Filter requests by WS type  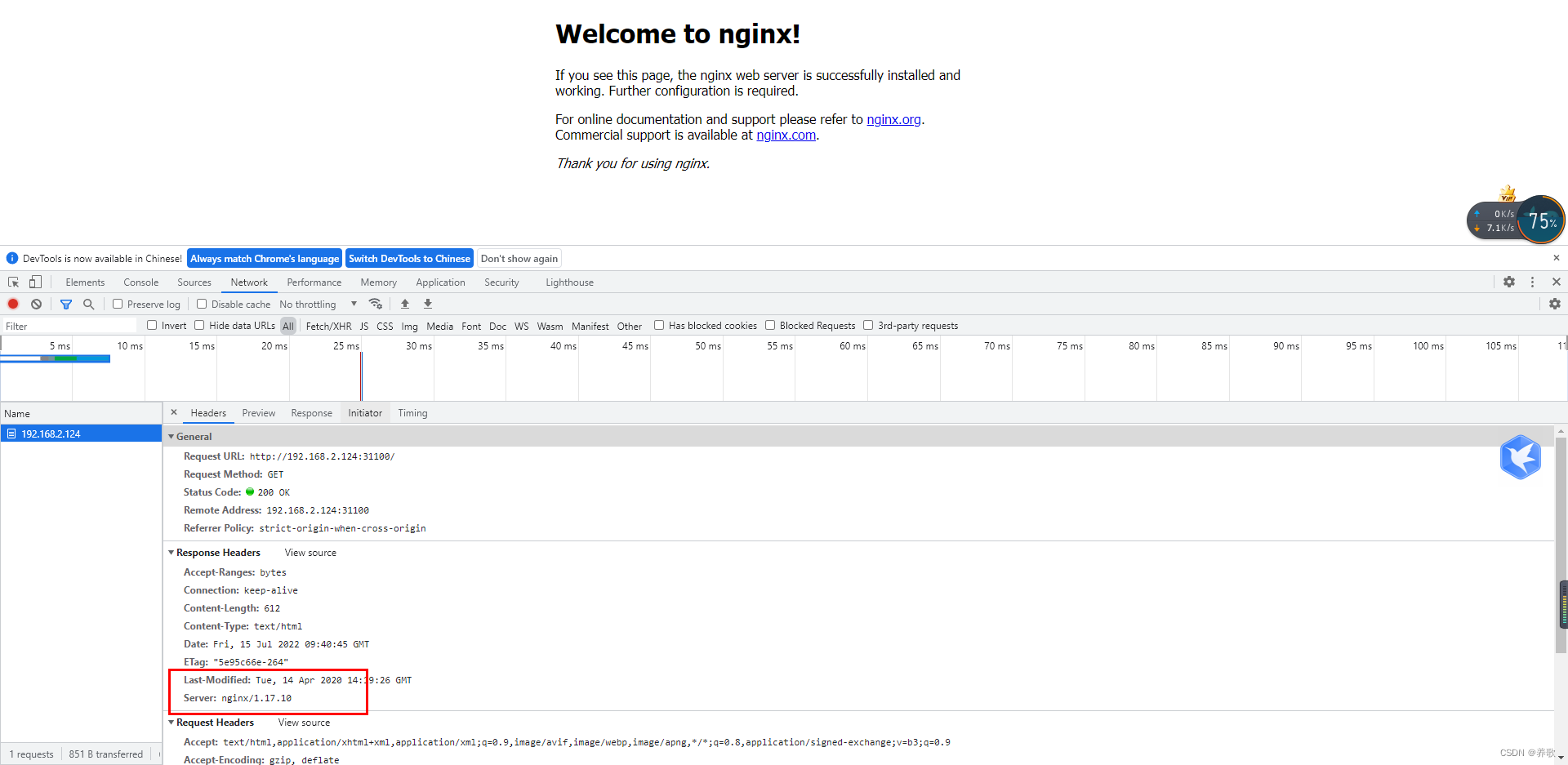point(521,326)
